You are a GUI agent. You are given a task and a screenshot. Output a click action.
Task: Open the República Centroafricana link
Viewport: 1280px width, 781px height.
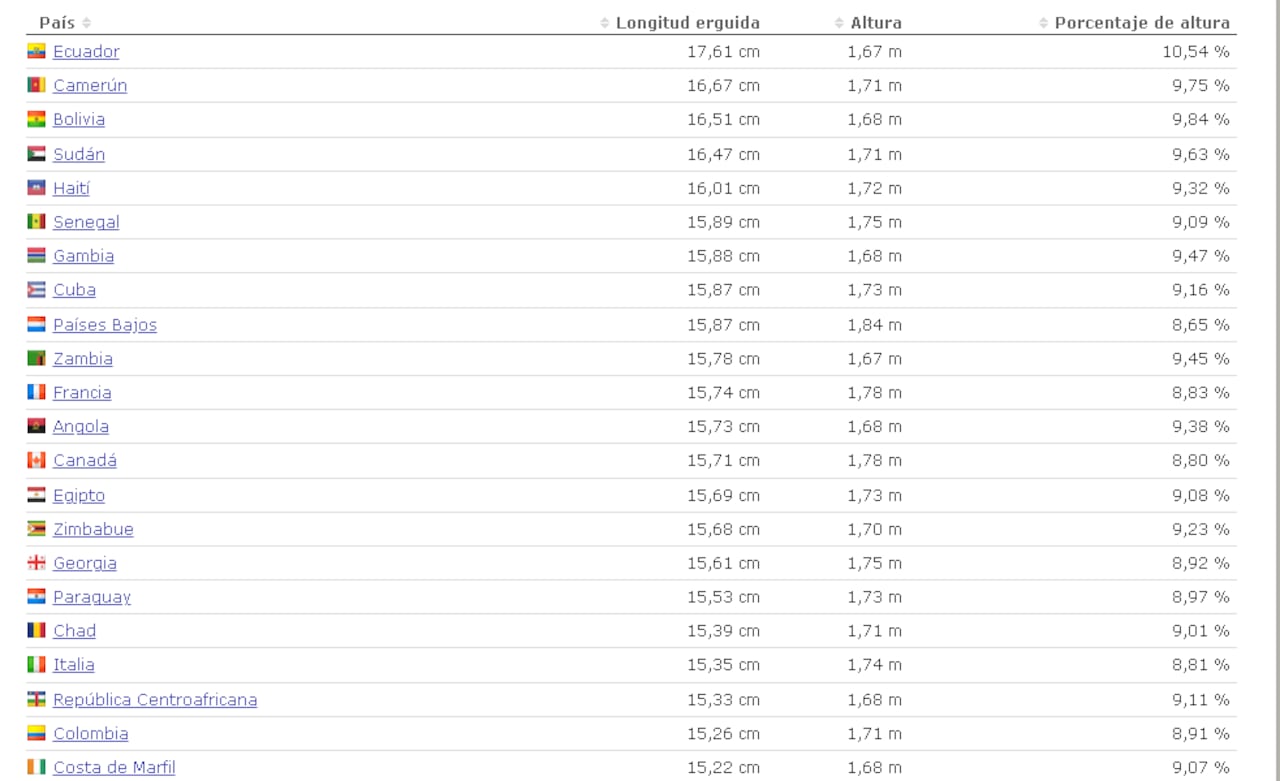point(155,699)
